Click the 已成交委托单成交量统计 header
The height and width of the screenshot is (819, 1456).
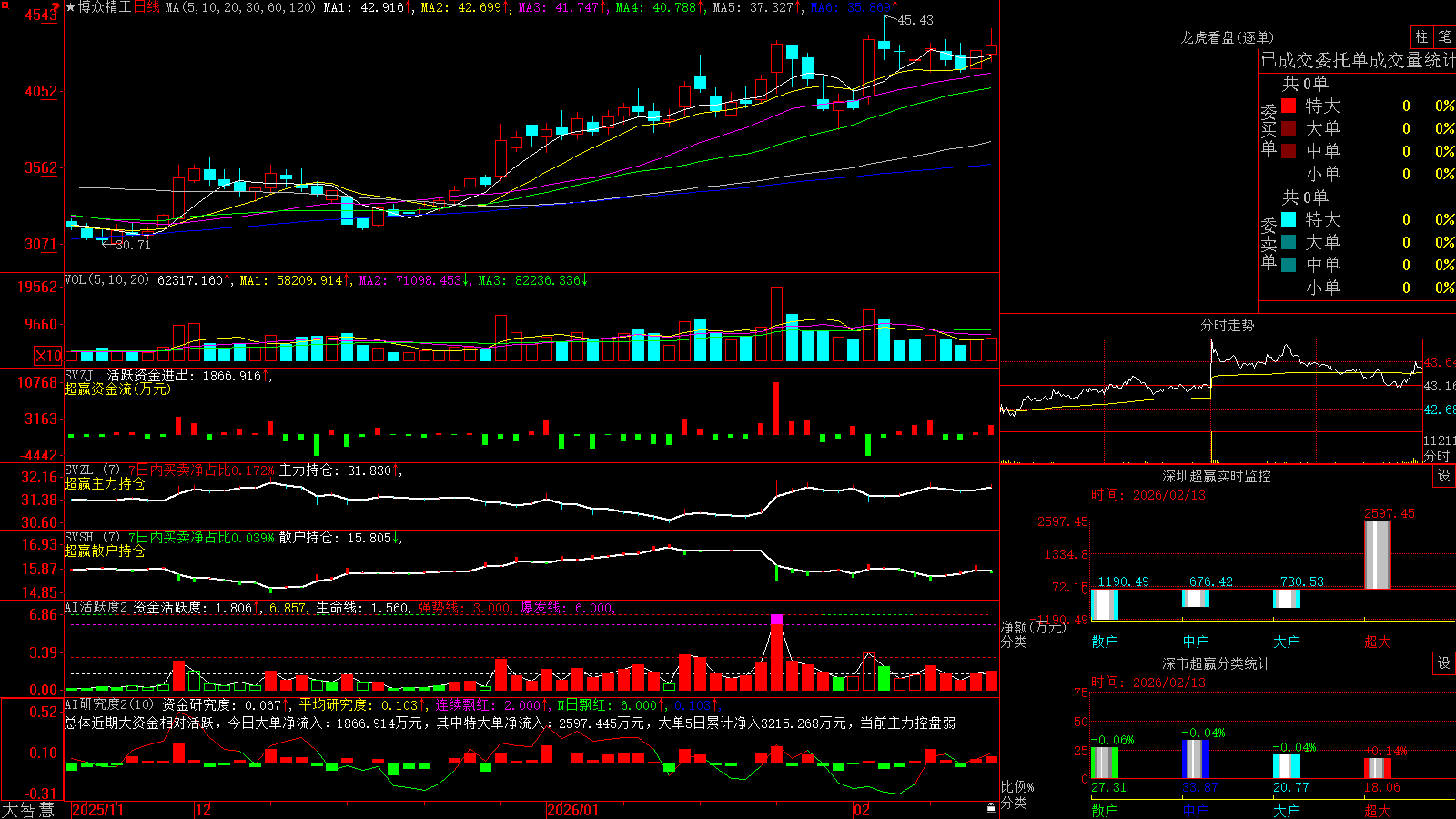(1358, 60)
